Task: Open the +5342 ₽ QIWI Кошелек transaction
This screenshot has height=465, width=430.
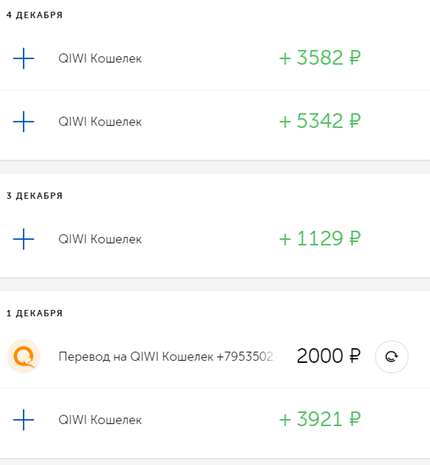Action: click(215, 122)
